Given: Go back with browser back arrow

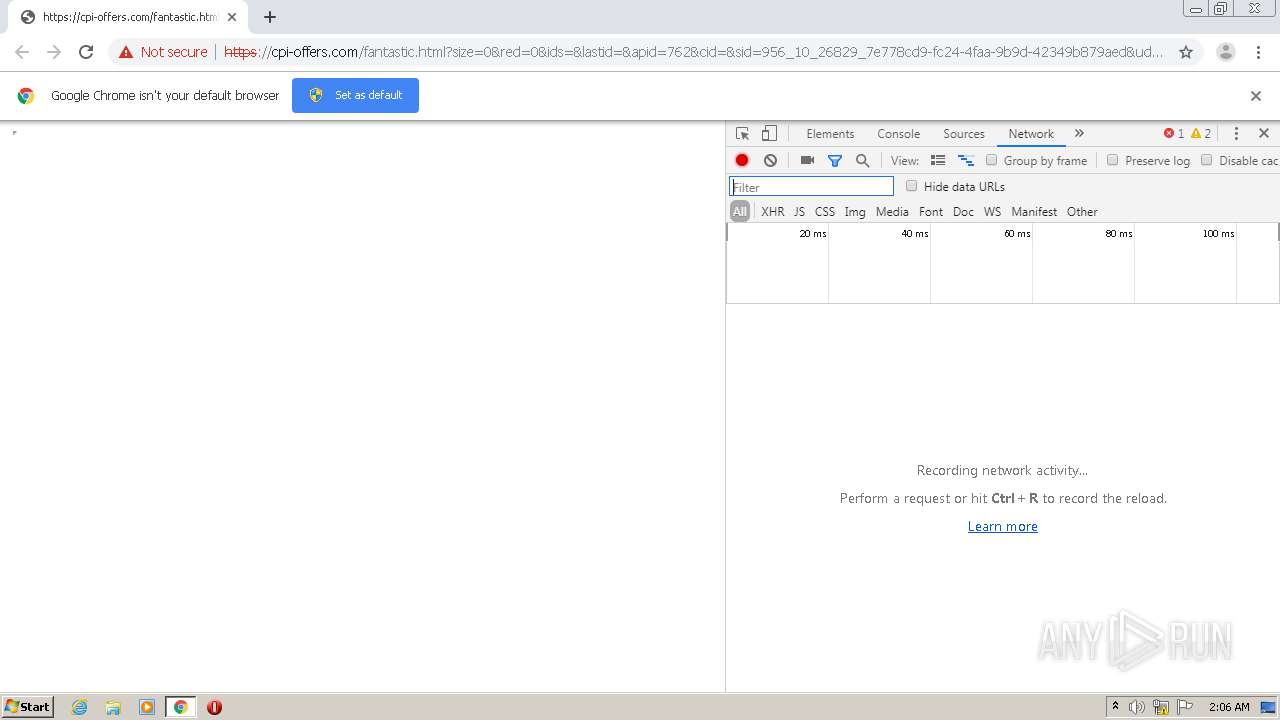Looking at the screenshot, I should pyautogui.click(x=22, y=52).
